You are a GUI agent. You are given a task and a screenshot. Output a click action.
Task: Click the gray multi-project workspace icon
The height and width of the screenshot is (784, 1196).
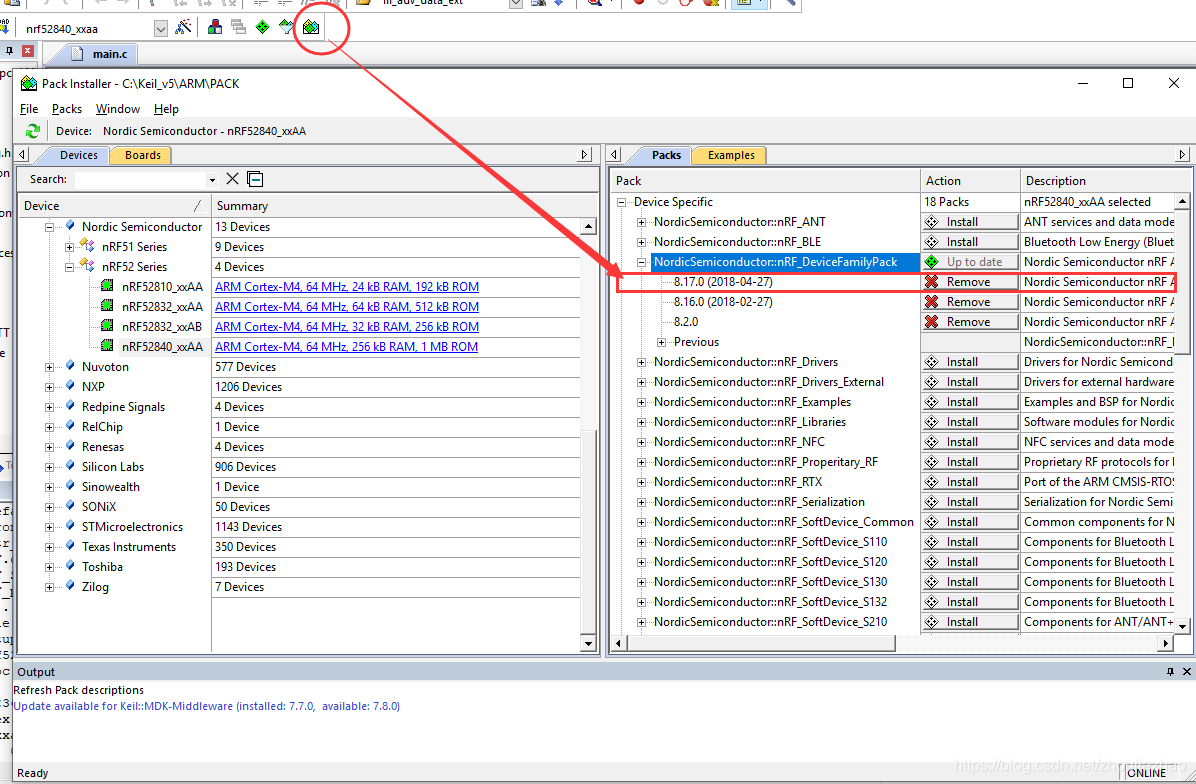coord(239,27)
